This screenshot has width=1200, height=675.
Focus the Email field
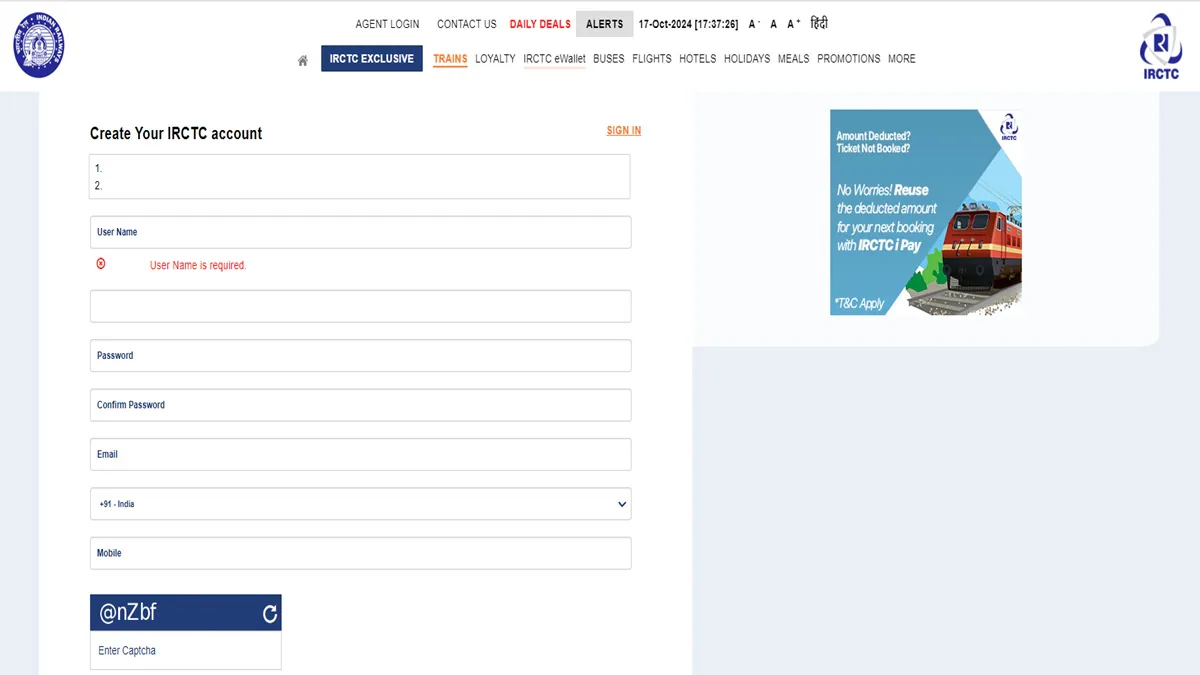click(360, 454)
